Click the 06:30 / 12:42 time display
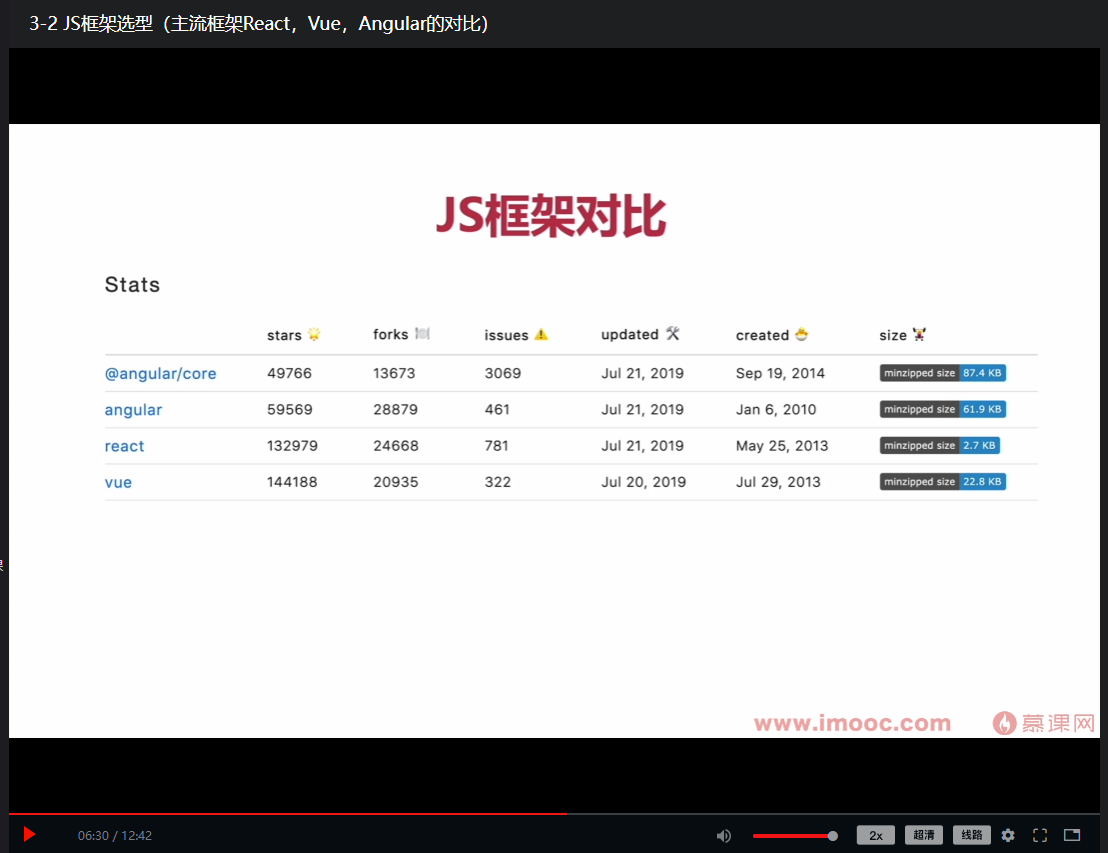 pos(114,835)
